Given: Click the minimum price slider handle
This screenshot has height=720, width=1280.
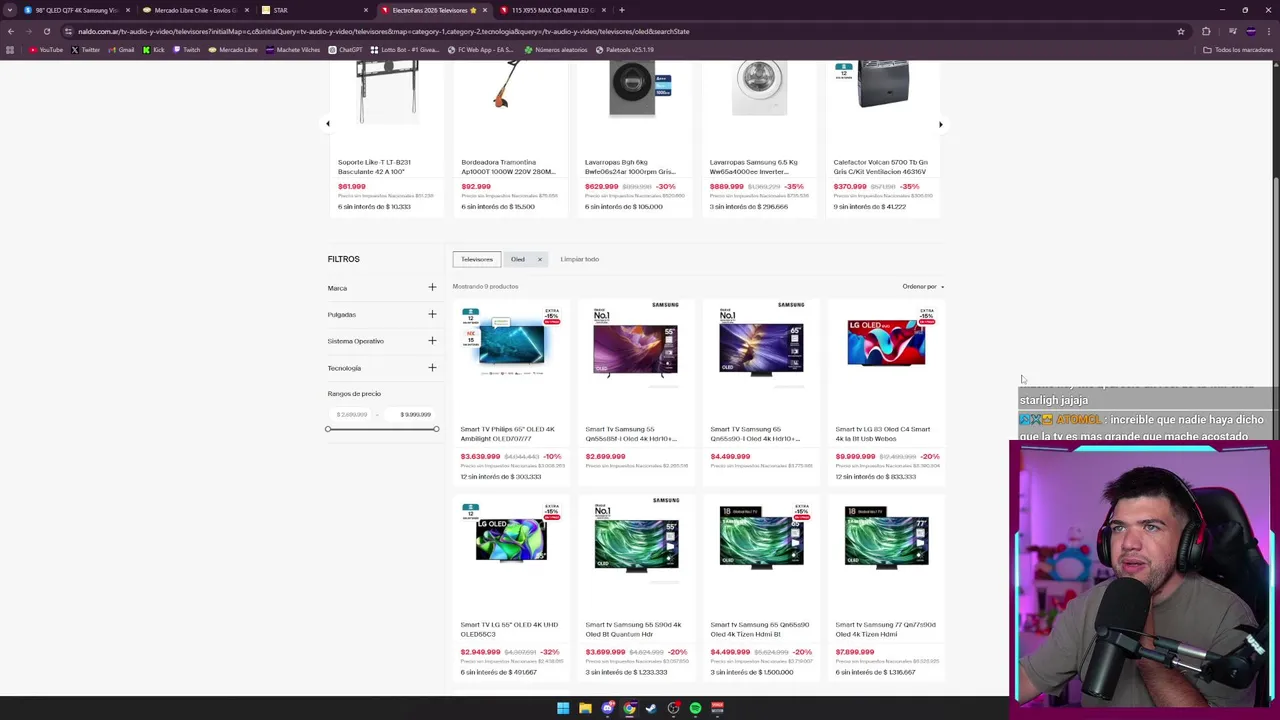Looking at the screenshot, I should [328, 429].
